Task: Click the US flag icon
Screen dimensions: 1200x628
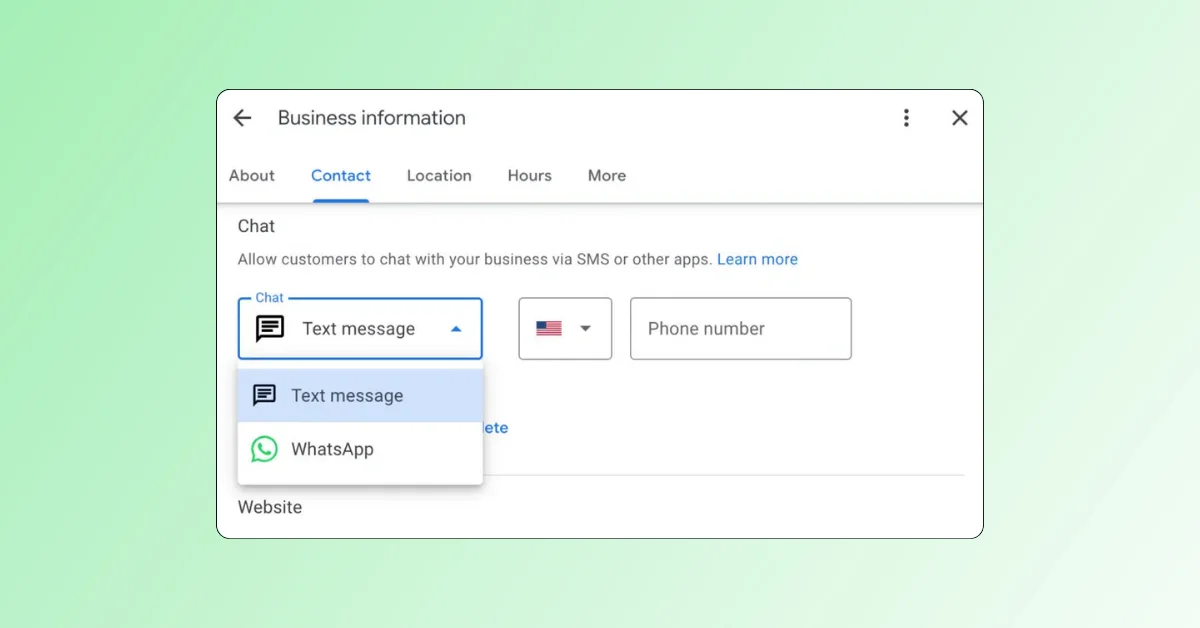Action: [549, 328]
